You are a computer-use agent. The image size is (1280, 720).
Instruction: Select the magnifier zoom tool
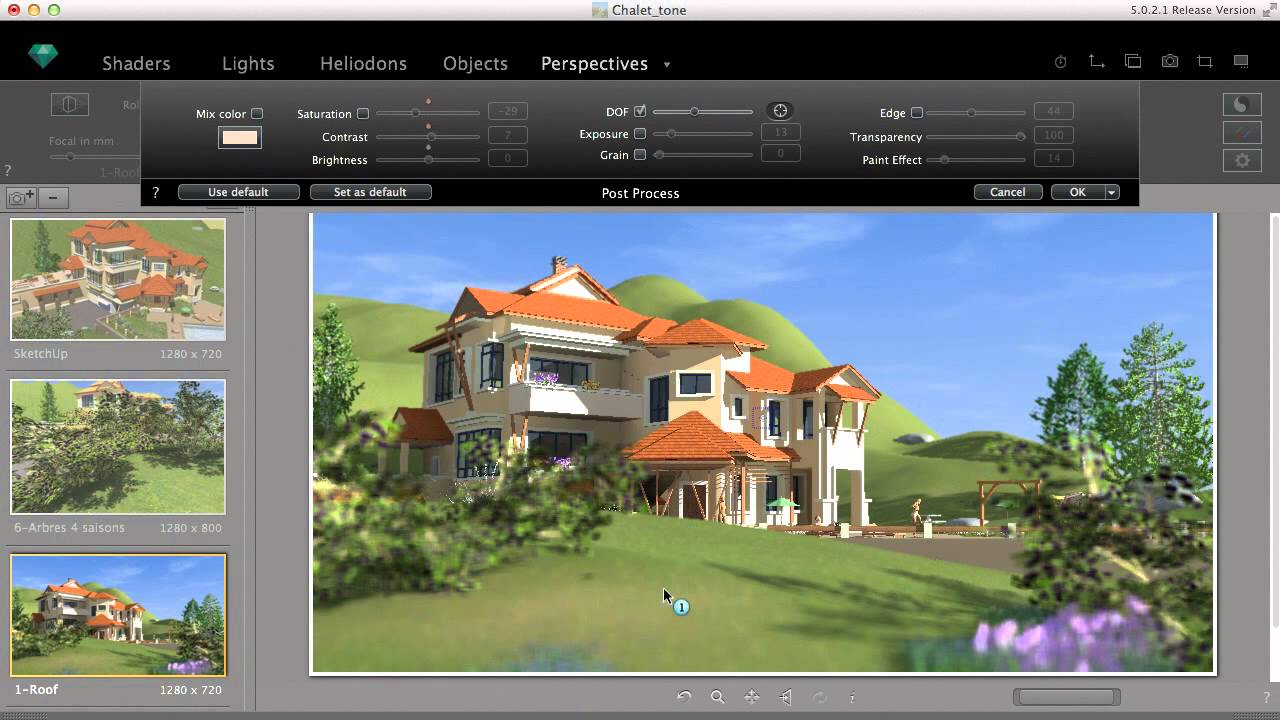tap(717, 697)
